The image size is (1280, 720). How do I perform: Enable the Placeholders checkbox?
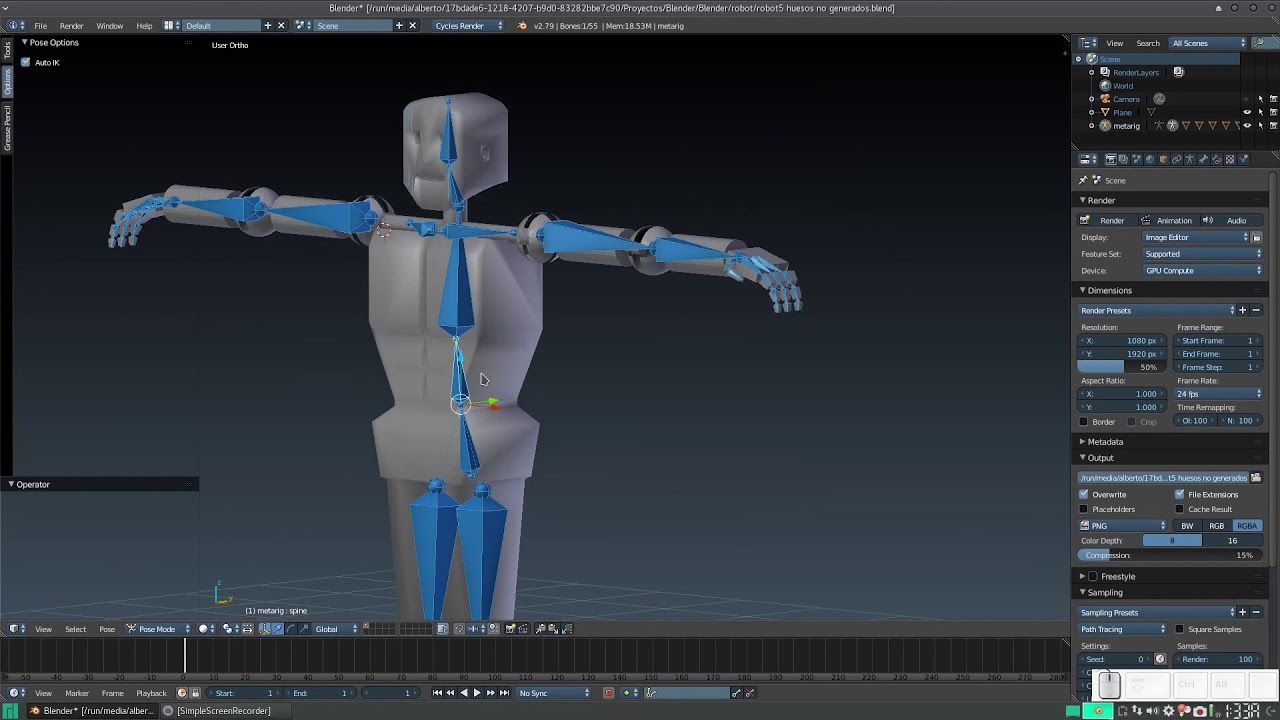(1084, 509)
